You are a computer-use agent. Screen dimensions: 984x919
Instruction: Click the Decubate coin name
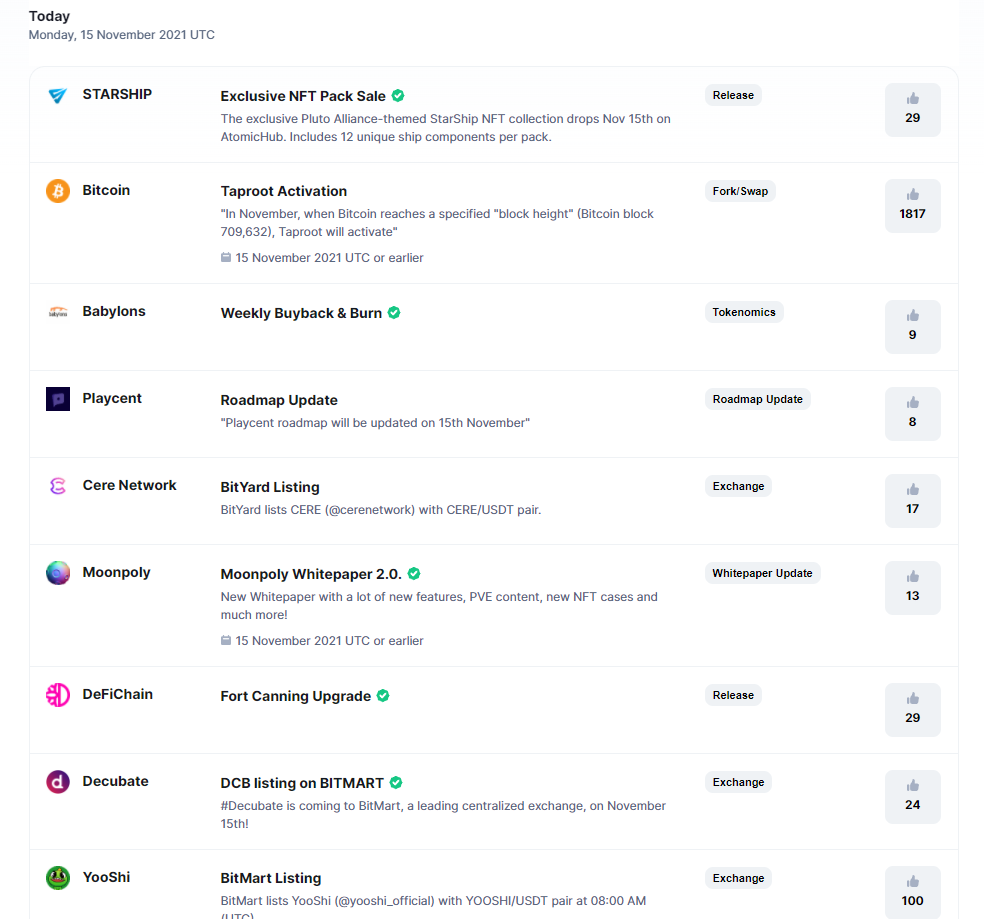[x=115, y=782]
